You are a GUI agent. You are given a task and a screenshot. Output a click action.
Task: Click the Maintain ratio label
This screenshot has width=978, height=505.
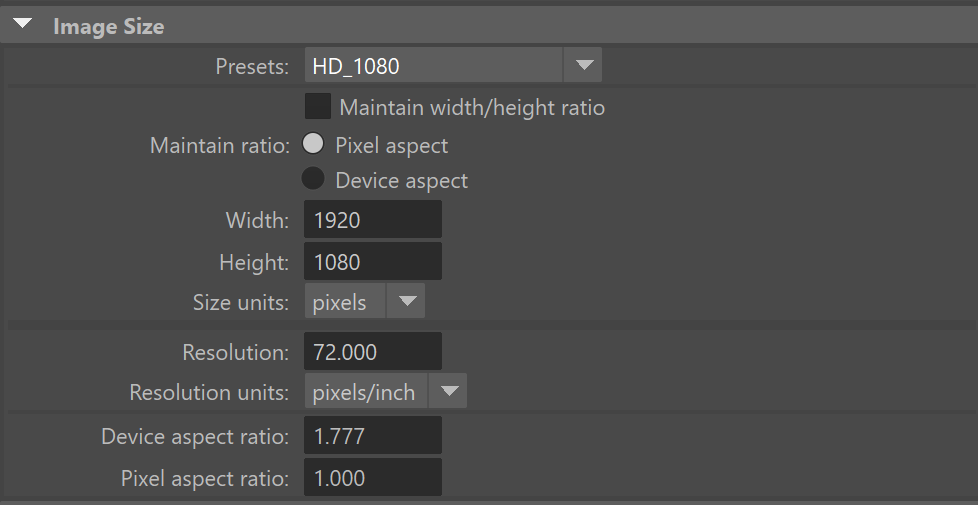tap(219, 145)
